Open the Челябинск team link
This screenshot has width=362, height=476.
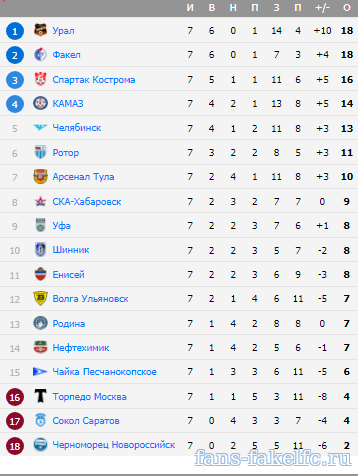(x=77, y=128)
